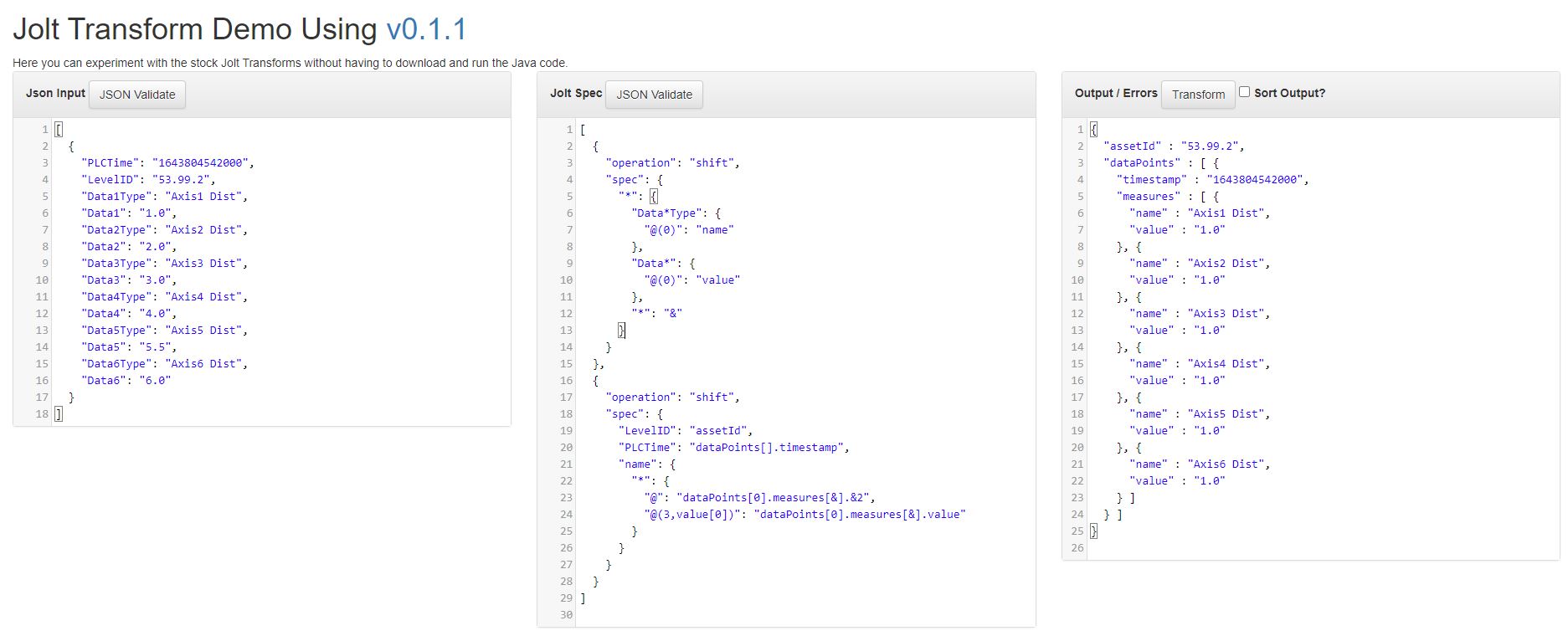Click the "Data2": "2.0" input line
Viewport: 1568px width, 636px height.
129,247
